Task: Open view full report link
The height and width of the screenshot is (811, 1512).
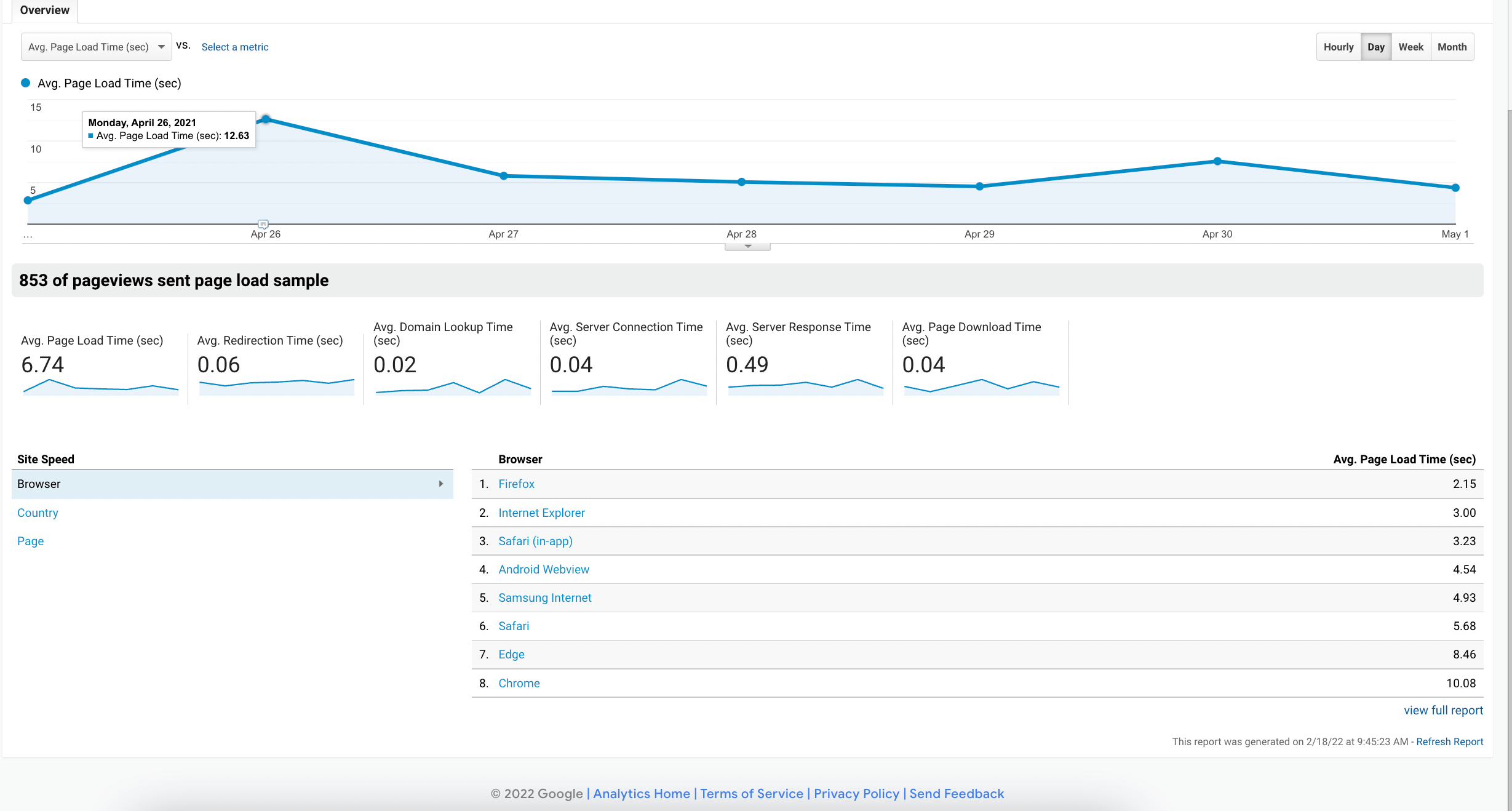Action: tap(1443, 710)
